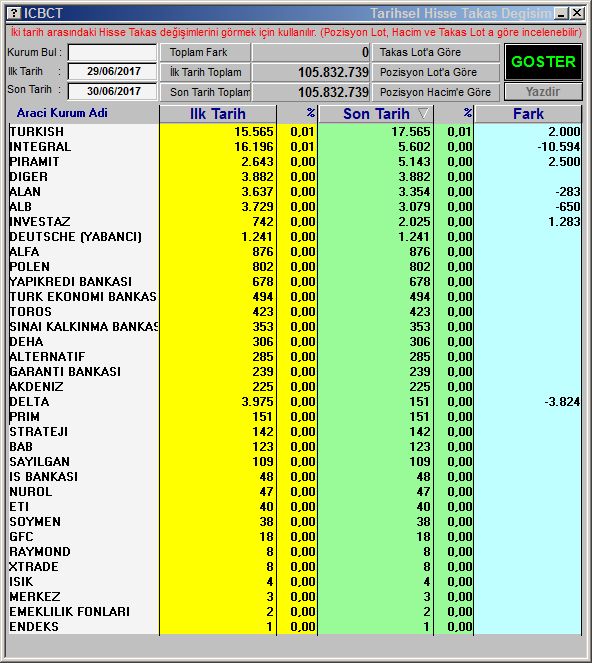The height and width of the screenshot is (663, 592).
Task: Select the RAYMOND row
Action: click(295, 552)
